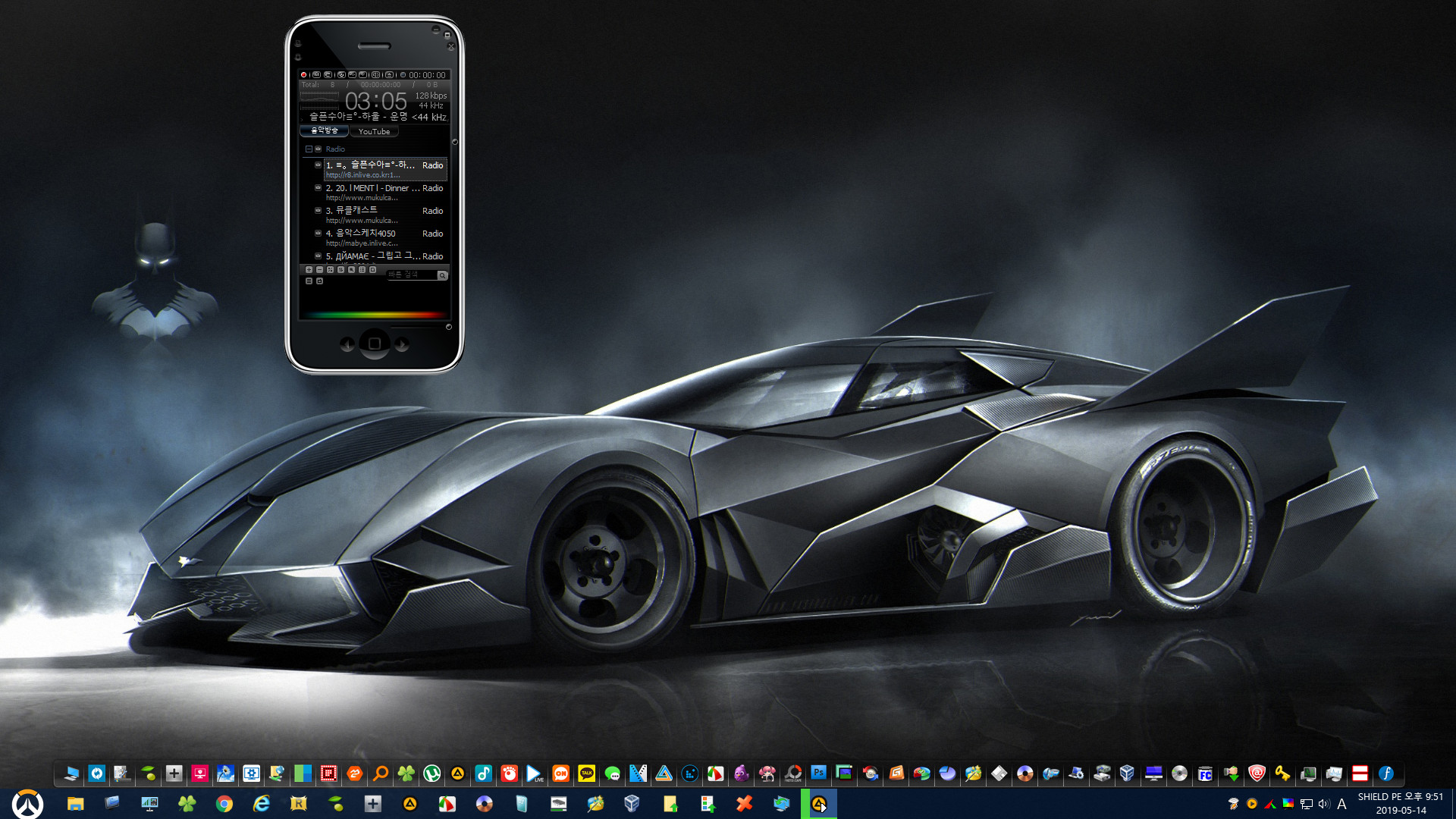
Task: Click the red record button in the player
Action: click(x=303, y=75)
